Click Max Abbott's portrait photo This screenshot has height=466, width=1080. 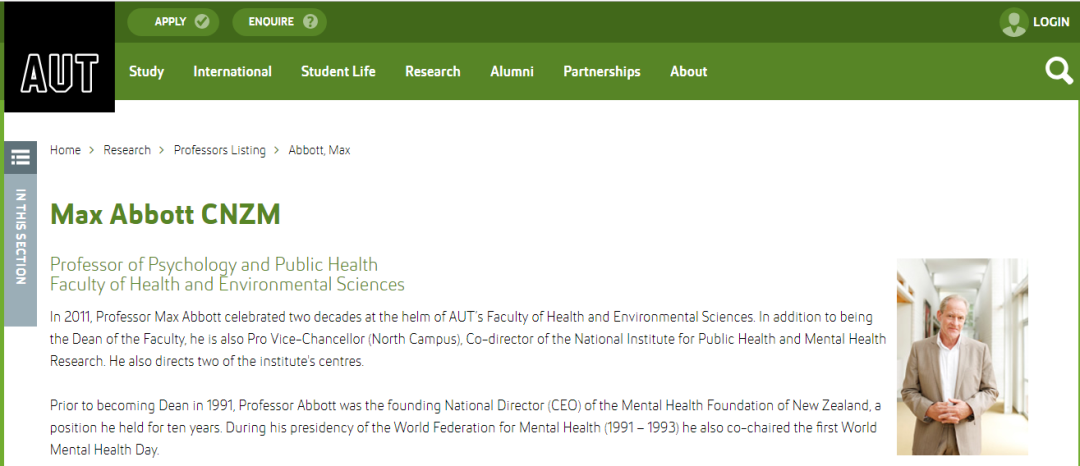962,357
